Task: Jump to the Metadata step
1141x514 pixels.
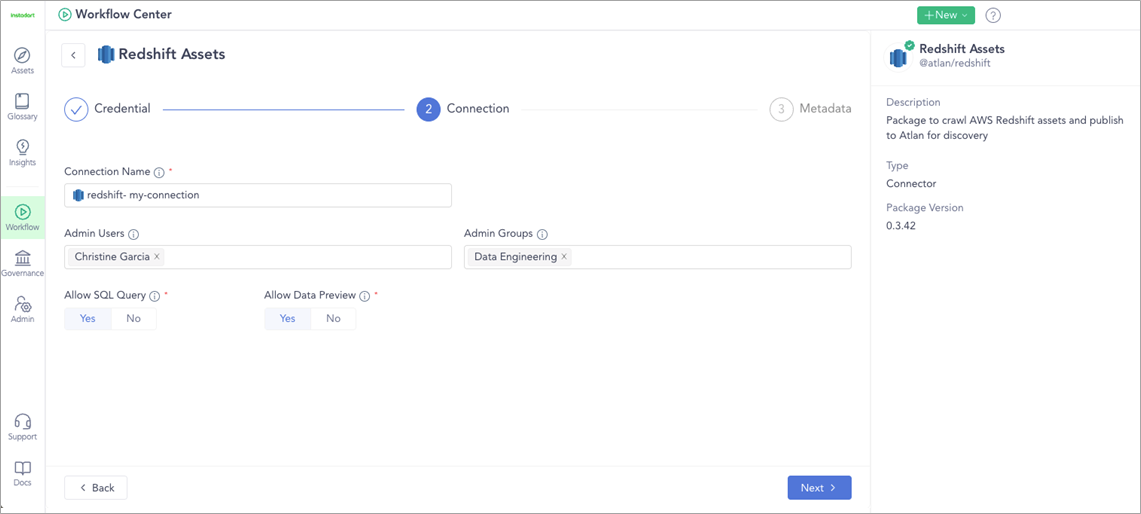Action: coord(810,109)
